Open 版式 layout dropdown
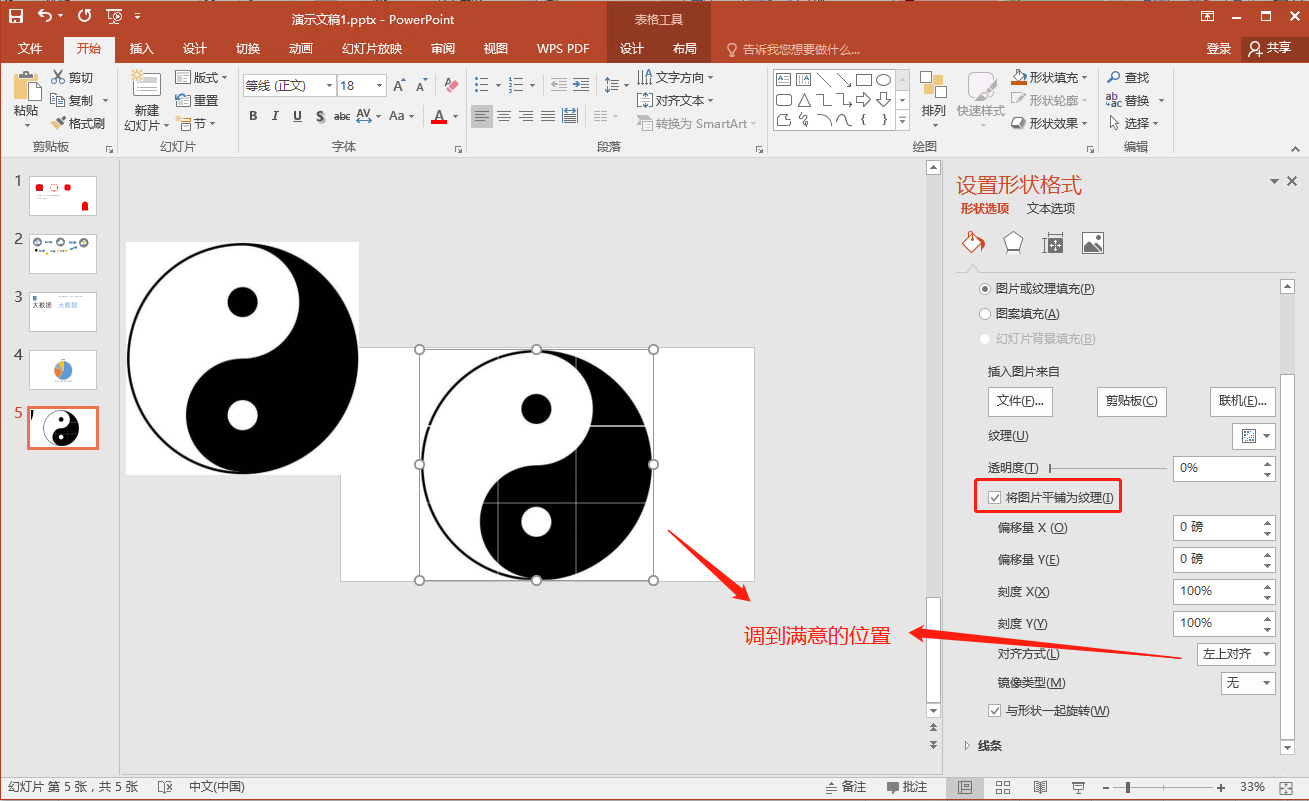Image resolution: width=1309 pixels, height=801 pixels. click(x=201, y=77)
